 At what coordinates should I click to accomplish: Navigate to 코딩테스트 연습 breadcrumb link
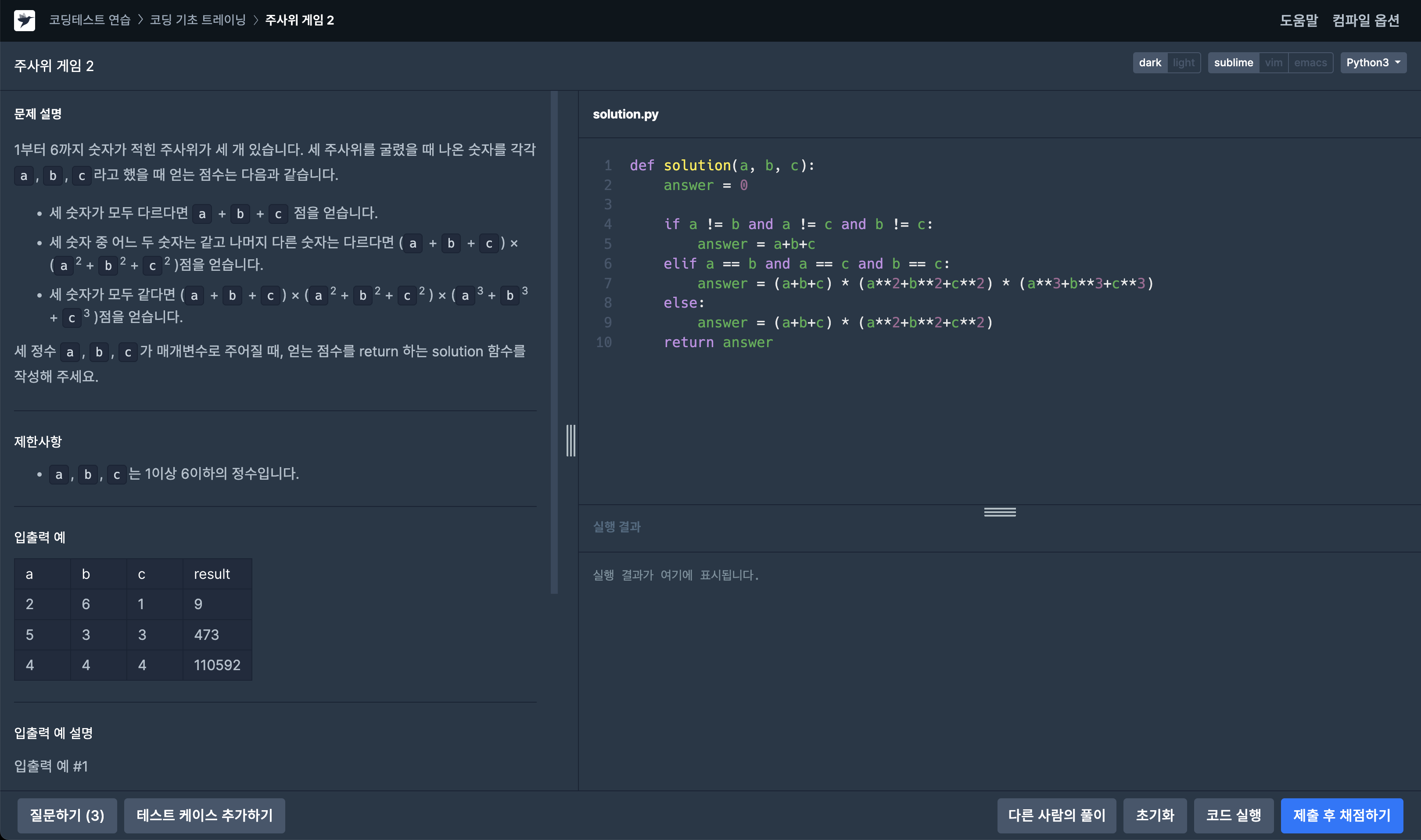[x=89, y=20]
